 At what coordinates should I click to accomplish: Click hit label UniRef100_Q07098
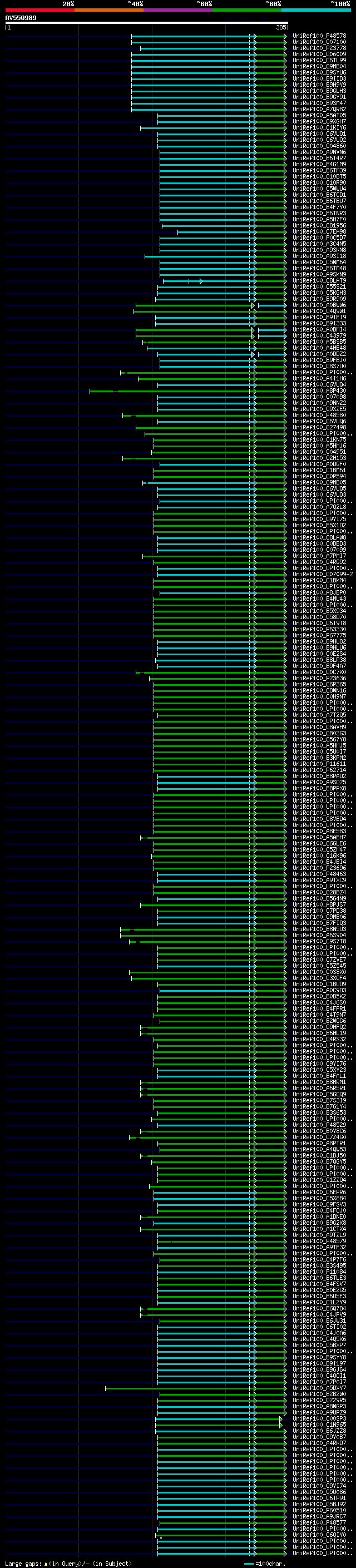319,397
